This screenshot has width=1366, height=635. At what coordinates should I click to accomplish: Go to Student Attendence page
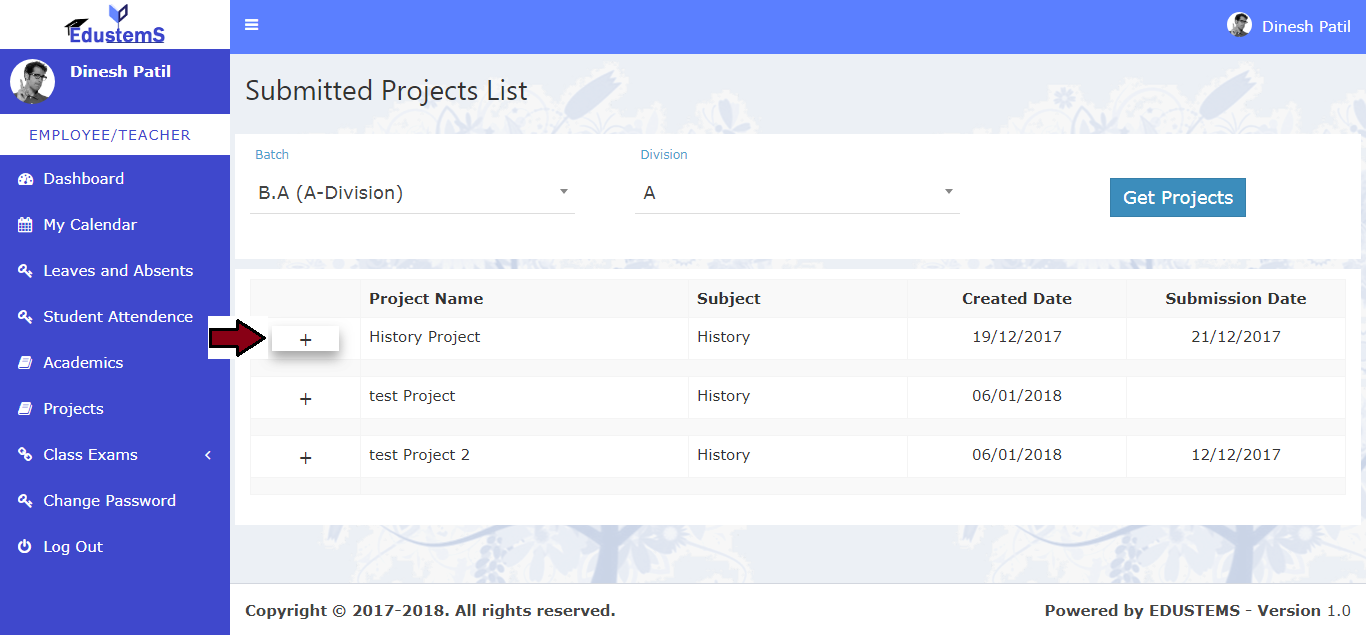coord(118,317)
